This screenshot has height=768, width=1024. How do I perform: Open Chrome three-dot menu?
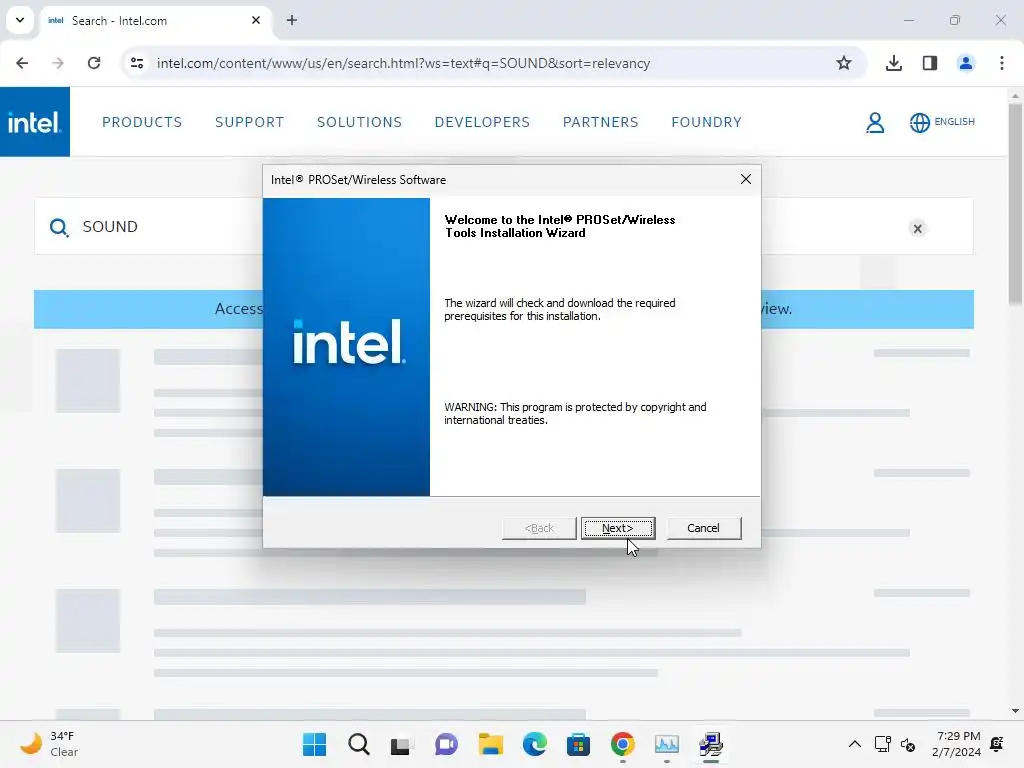click(1002, 63)
